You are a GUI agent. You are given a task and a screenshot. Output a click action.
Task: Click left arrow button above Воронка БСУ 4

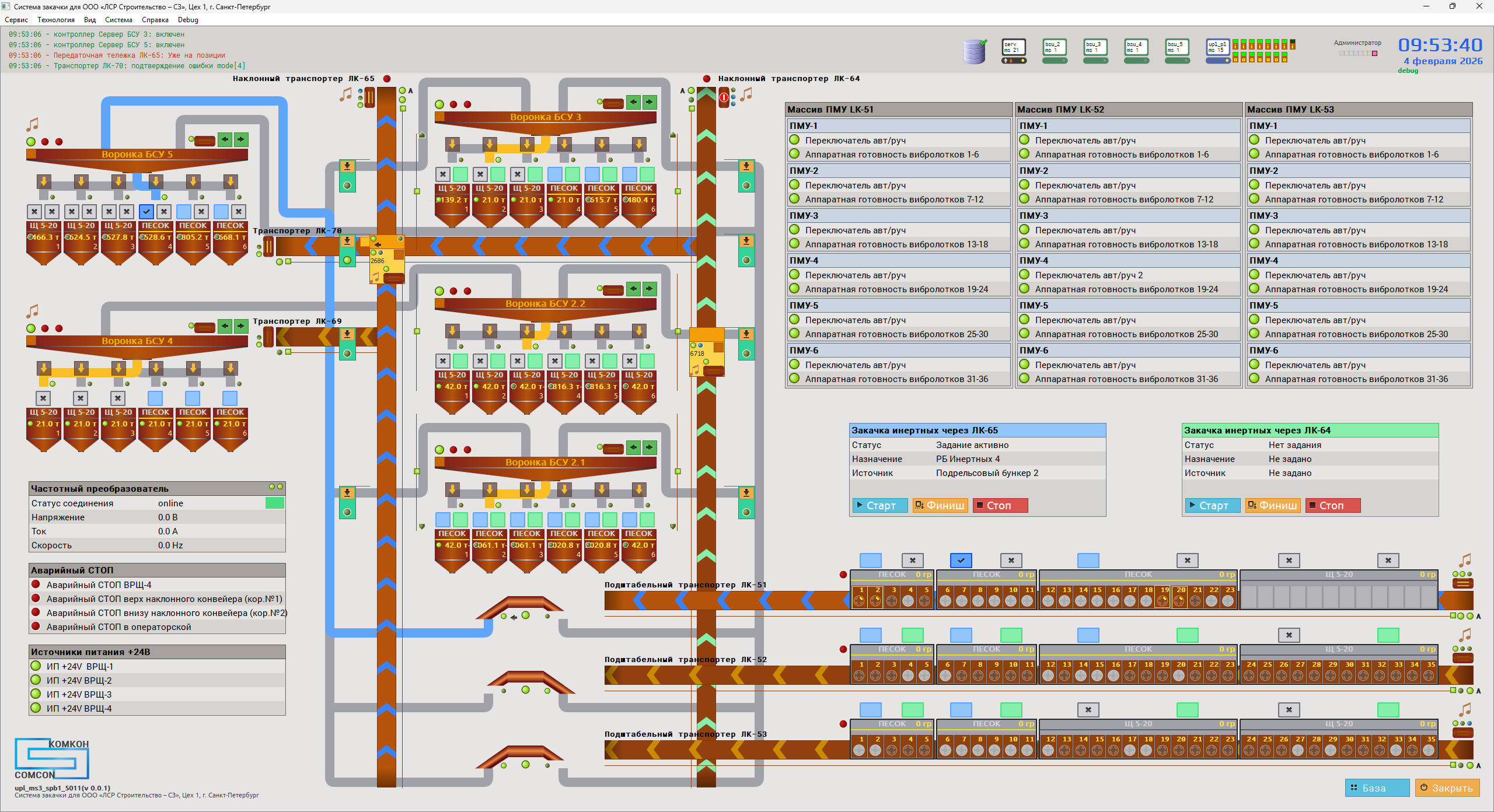coord(225,326)
